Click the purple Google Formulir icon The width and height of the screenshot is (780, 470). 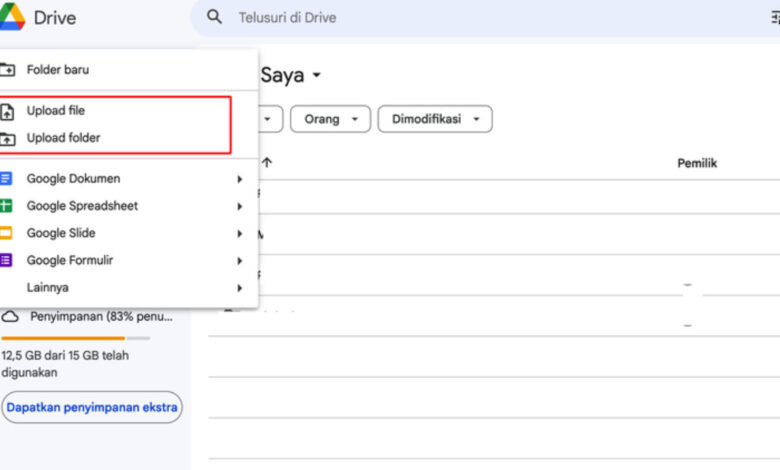[x=6, y=260]
